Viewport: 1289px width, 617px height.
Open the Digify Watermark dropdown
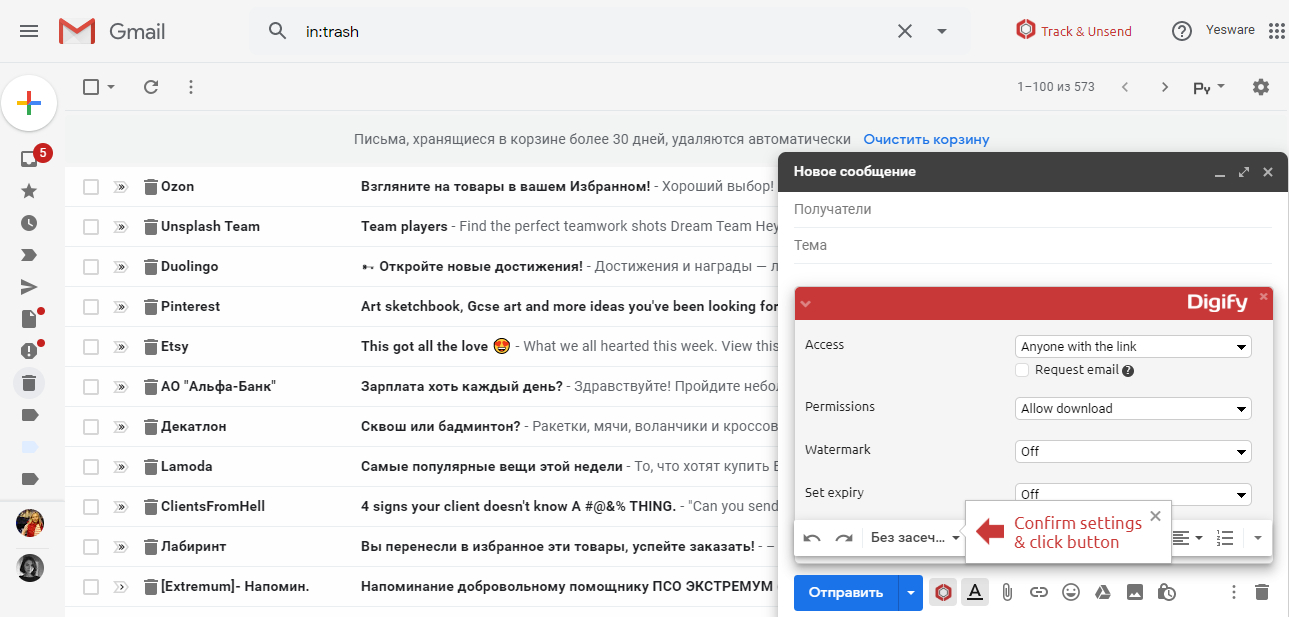click(1133, 452)
